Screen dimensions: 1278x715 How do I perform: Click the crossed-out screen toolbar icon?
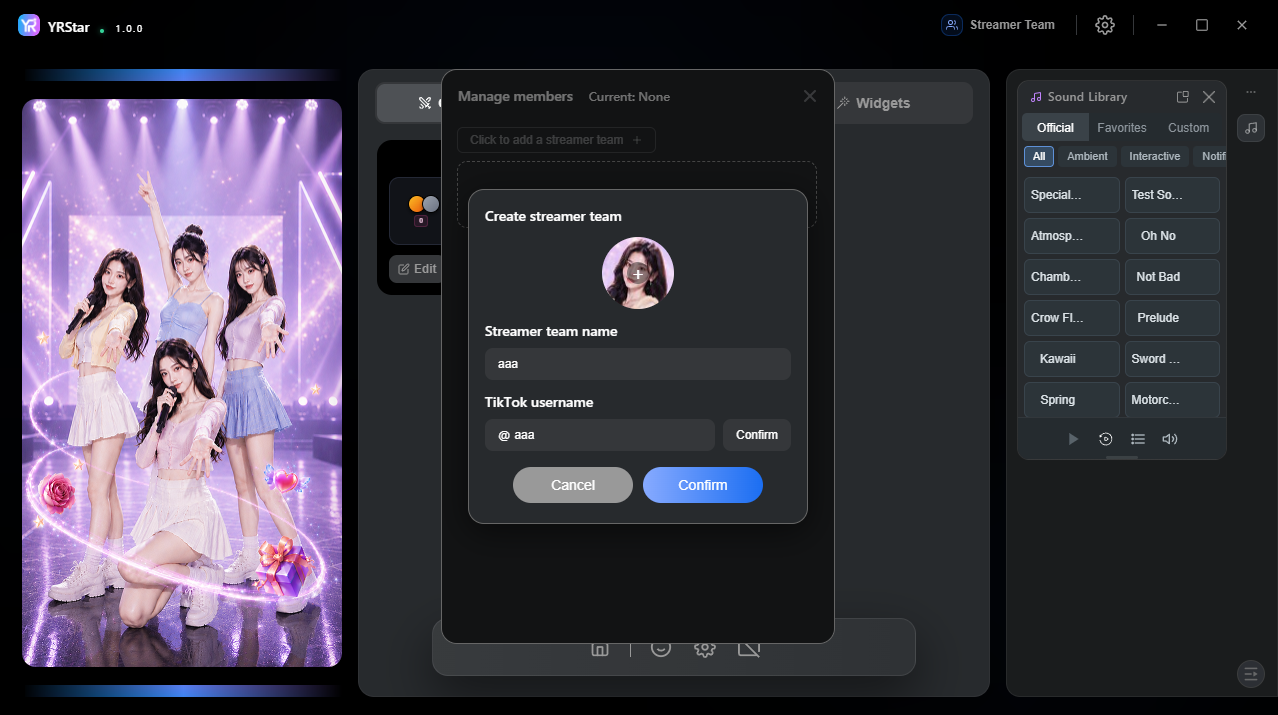click(x=749, y=648)
